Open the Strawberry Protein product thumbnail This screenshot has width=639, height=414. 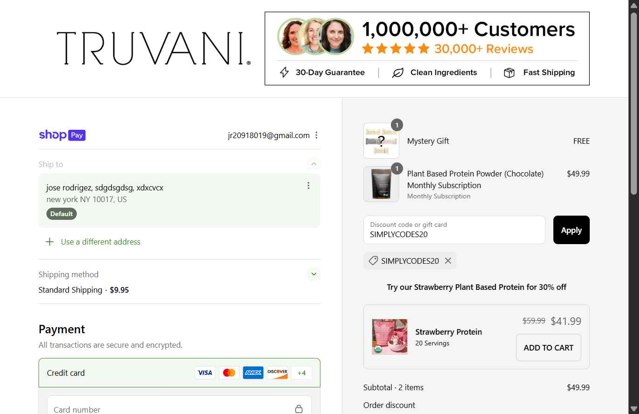(389, 337)
